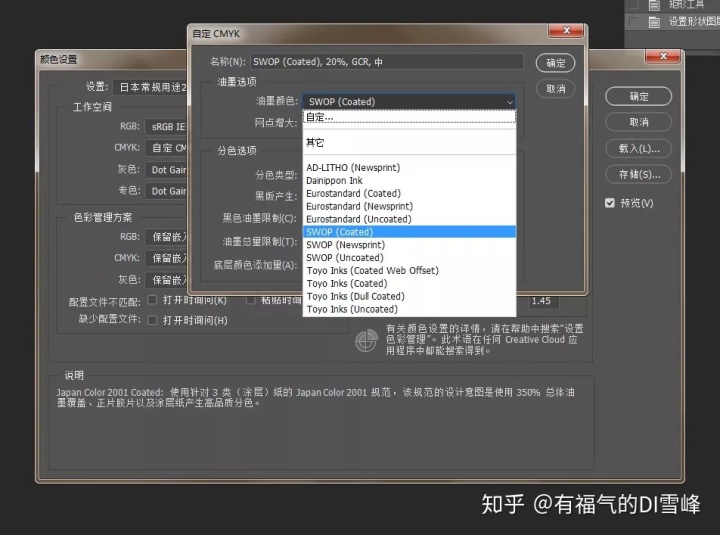
Task: Choose highlighted SWOP (Coated) list entry
Action: click(x=409, y=232)
